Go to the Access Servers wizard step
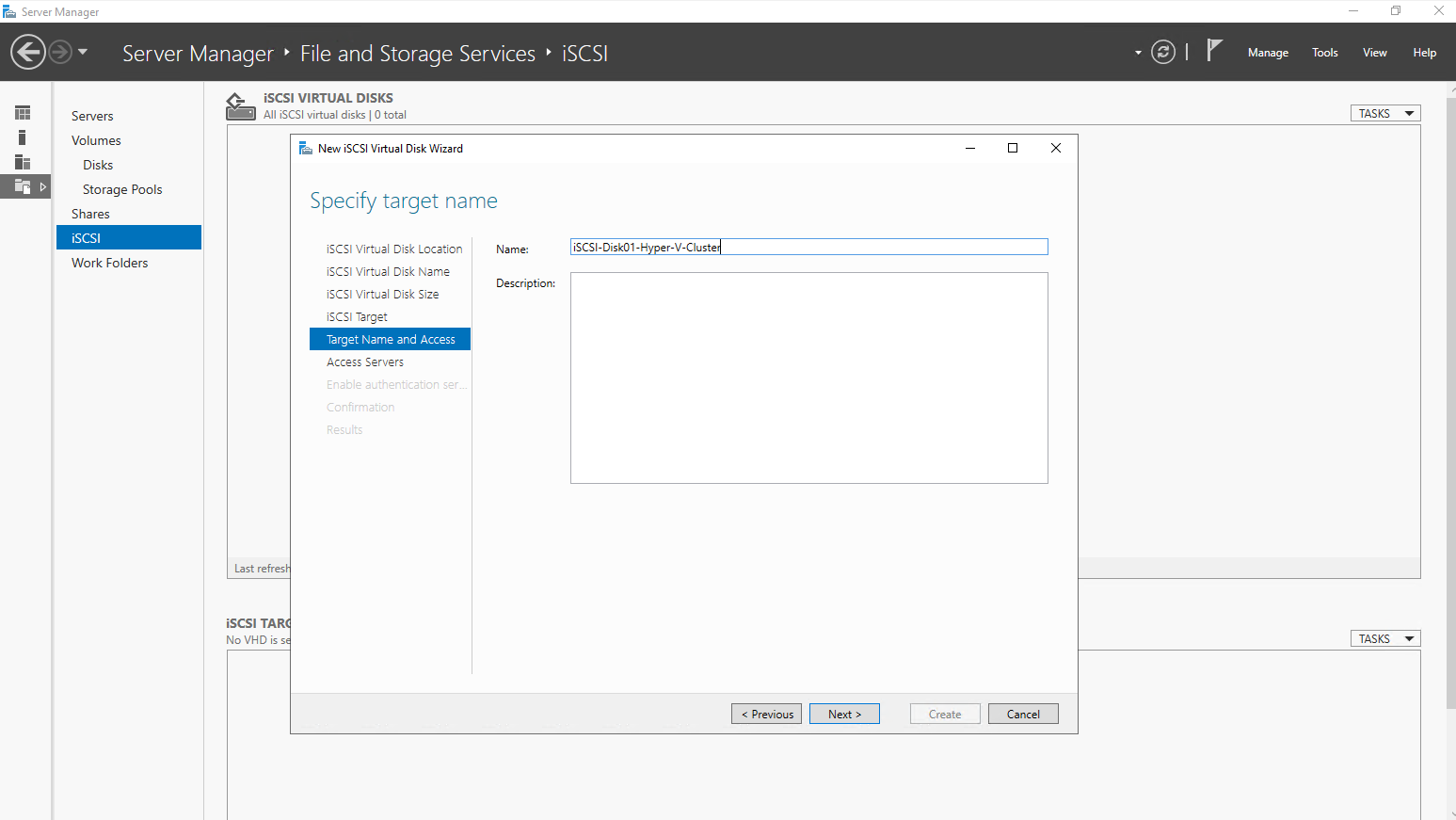This screenshot has height=820, width=1456. [x=365, y=362]
